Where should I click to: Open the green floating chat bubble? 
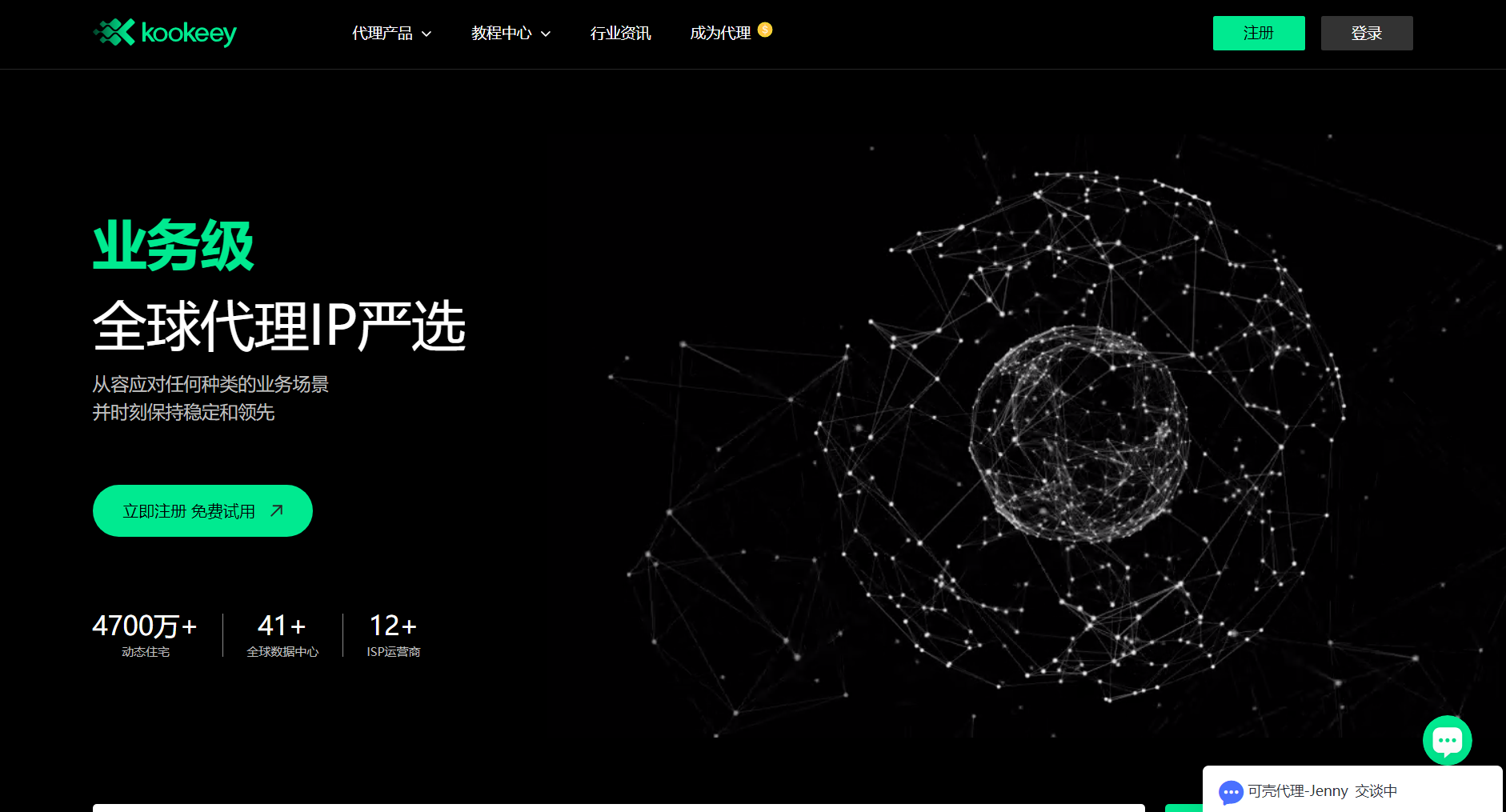pyautogui.click(x=1447, y=740)
